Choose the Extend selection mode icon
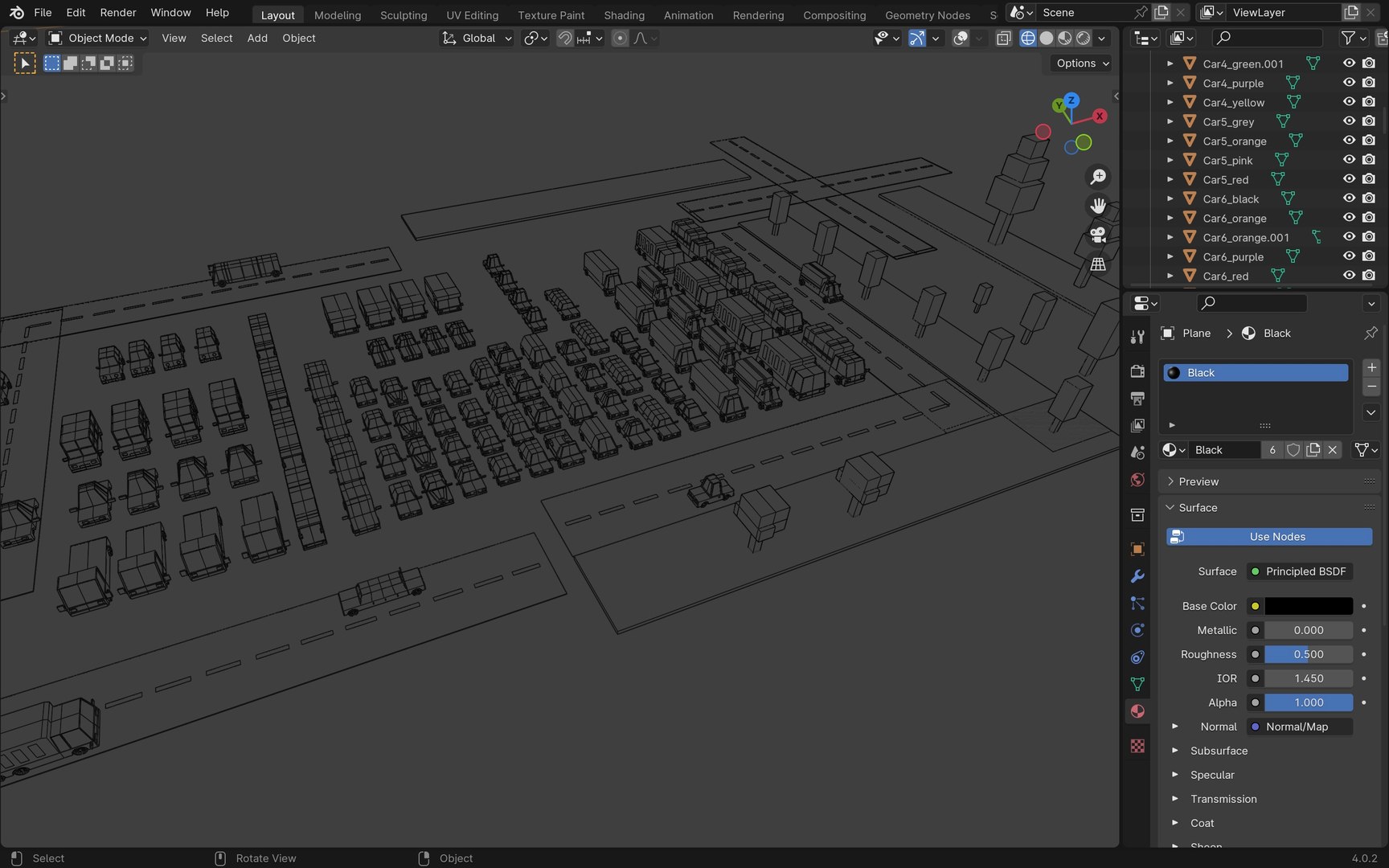Image resolution: width=1389 pixels, height=868 pixels. click(x=70, y=63)
